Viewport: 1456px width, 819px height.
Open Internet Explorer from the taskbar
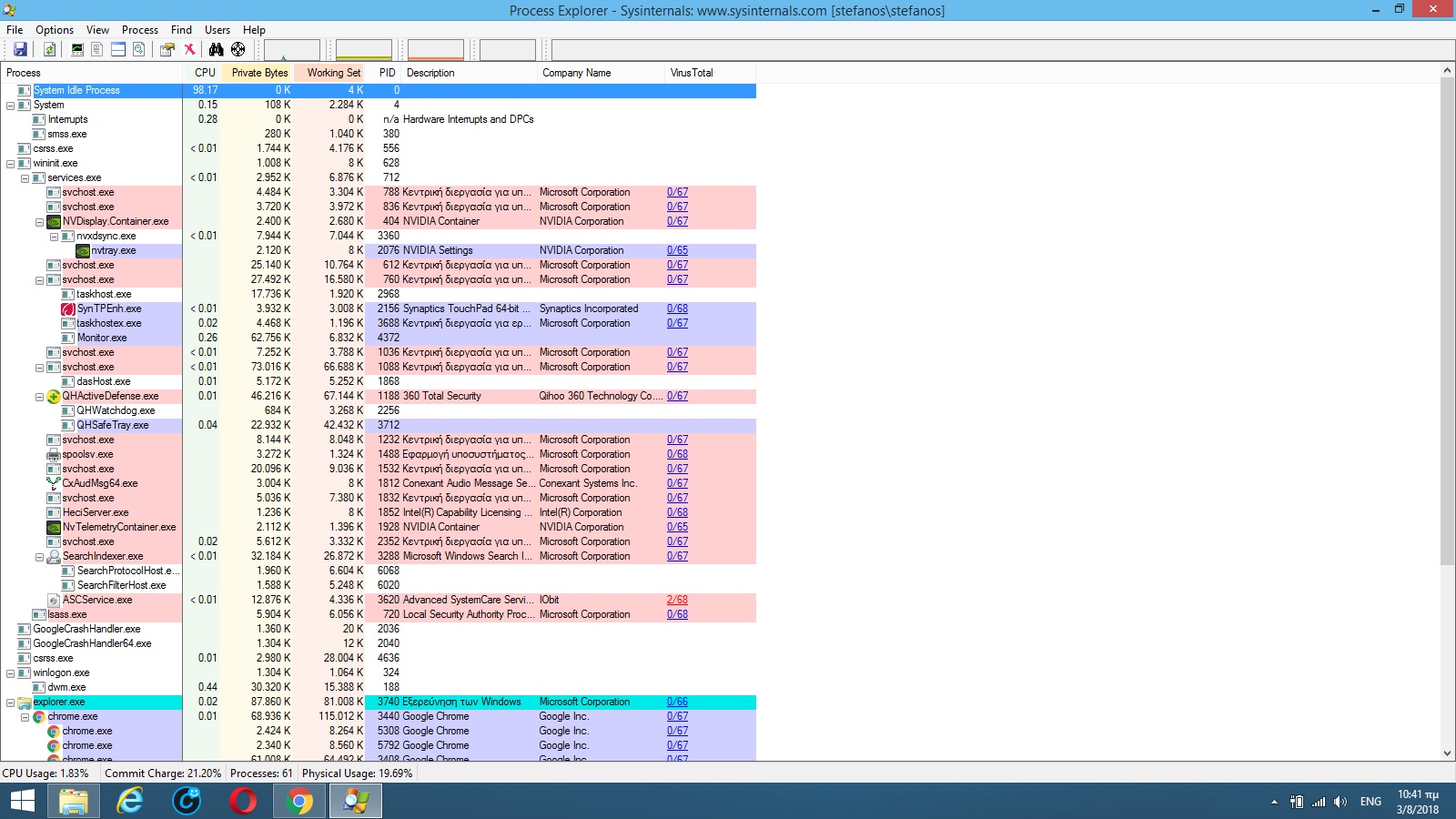click(130, 801)
